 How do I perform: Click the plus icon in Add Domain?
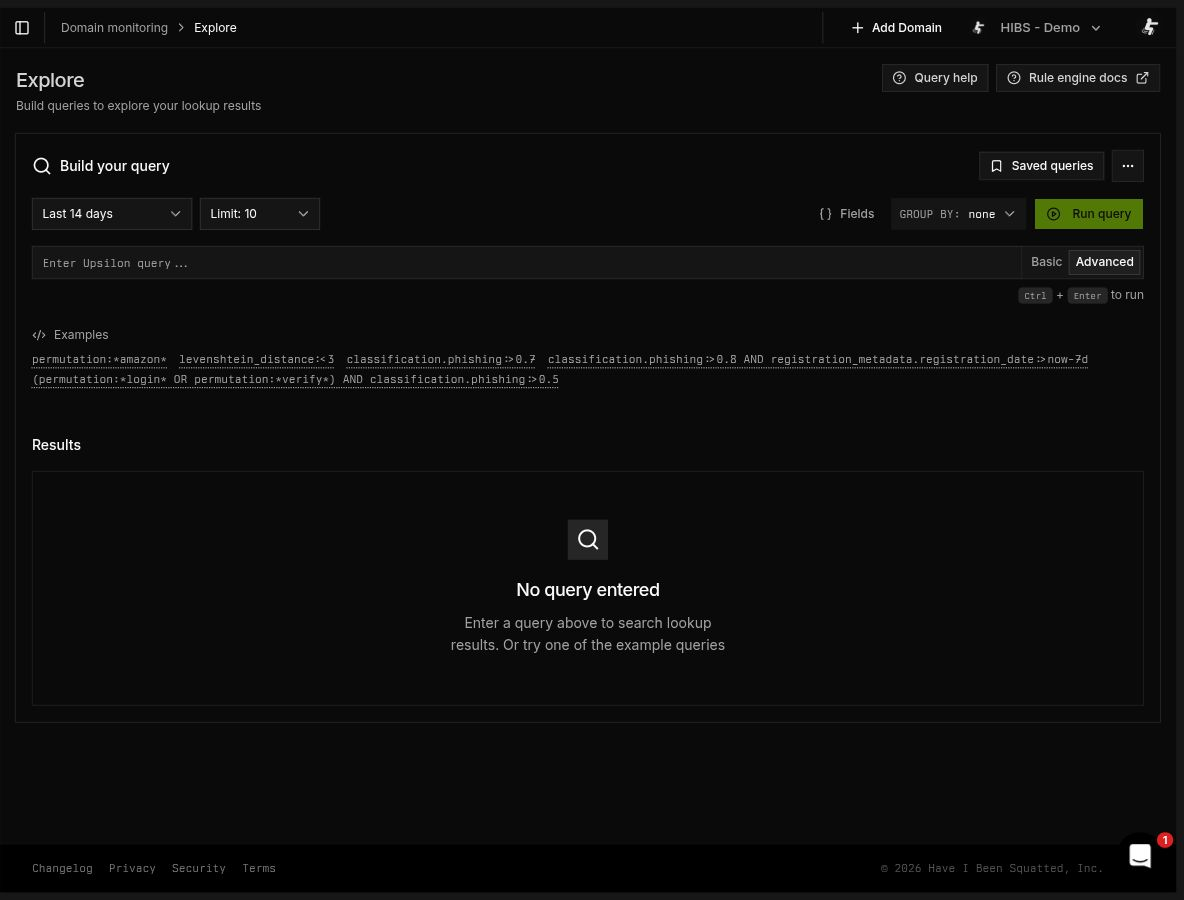coord(857,28)
